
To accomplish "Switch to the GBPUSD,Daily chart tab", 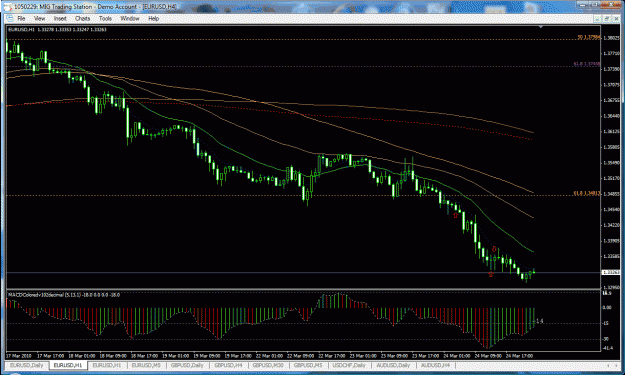I will [x=187, y=365].
